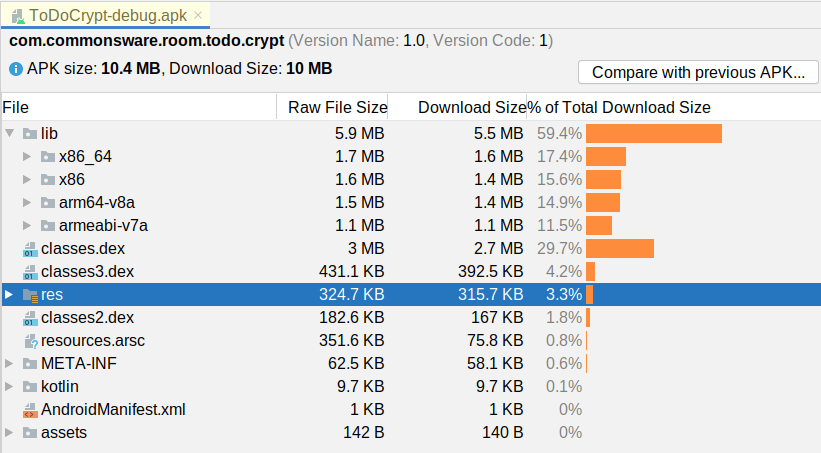
Task: Select the arm64-v8a folder row
Action: tap(410, 202)
